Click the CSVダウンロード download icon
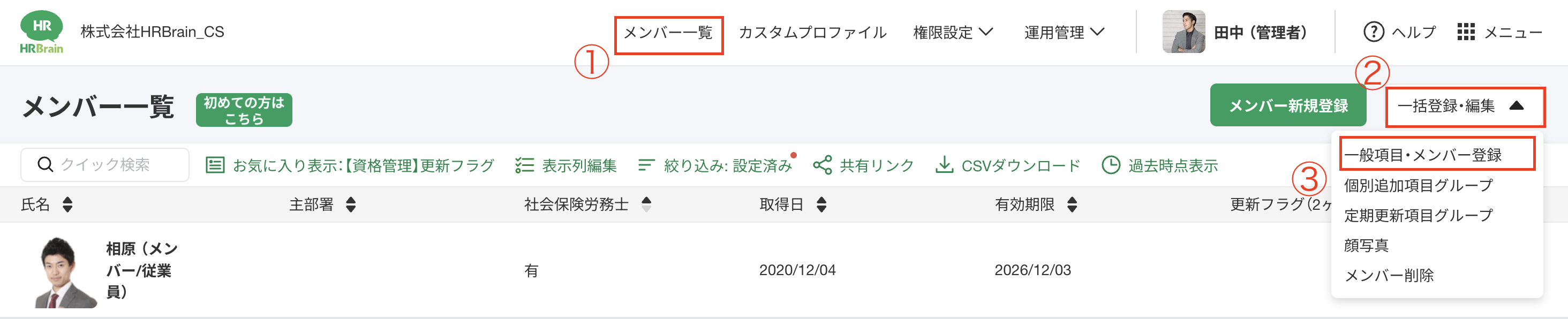 [x=946, y=164]
